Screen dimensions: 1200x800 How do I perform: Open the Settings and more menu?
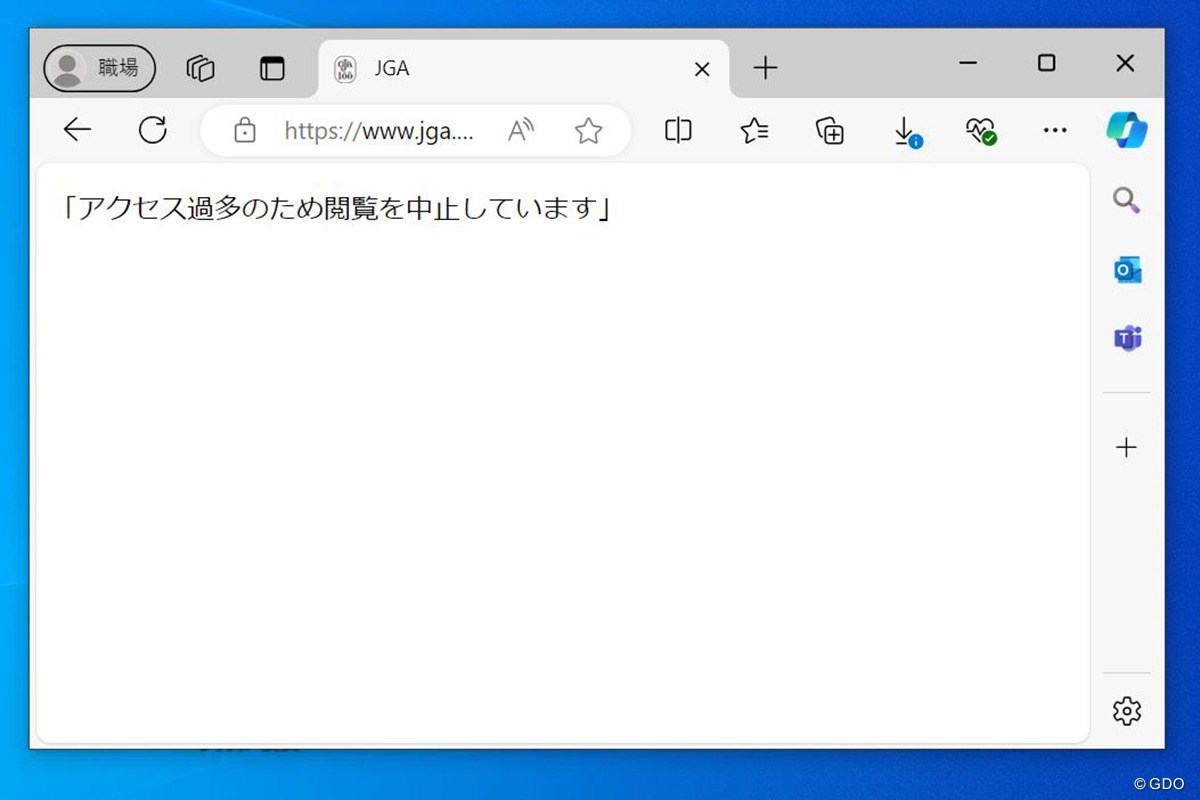[1055, 130]
